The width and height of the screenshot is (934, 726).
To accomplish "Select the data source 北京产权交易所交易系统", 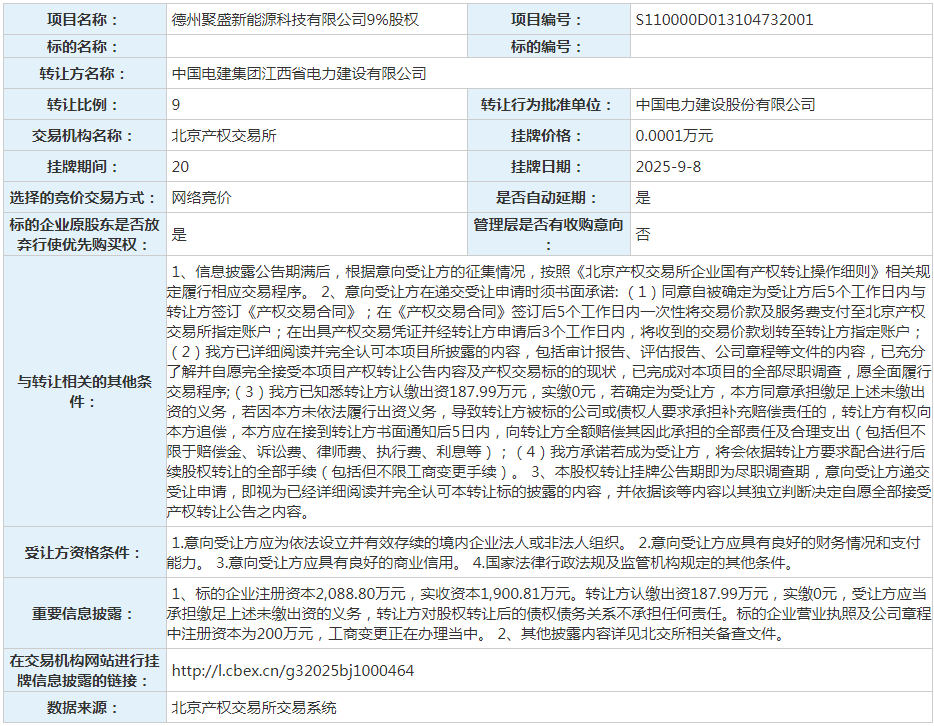I will pyautogui.click(x=251, y=711).
